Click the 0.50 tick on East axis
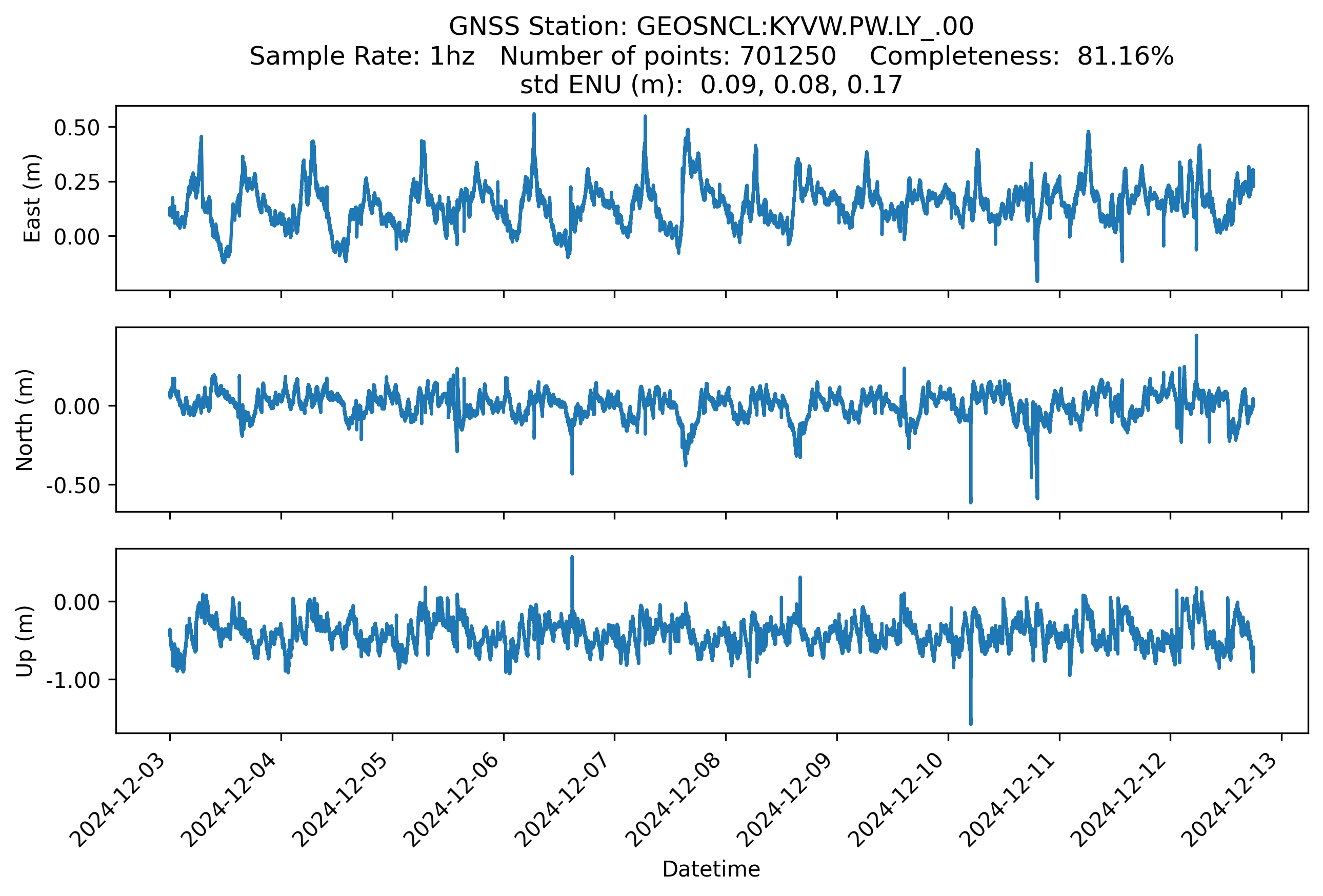This screenshot has height=896, width=1323. 77,128
